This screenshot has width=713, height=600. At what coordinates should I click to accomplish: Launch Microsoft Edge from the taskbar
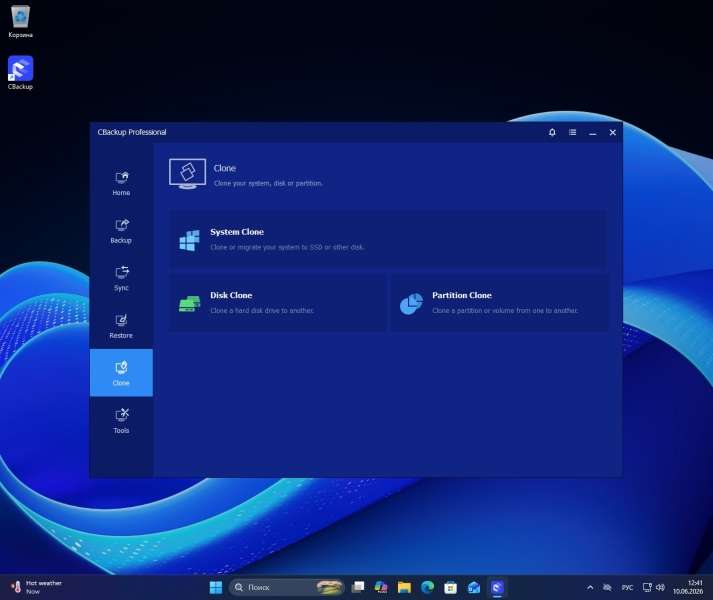(427, 587)
